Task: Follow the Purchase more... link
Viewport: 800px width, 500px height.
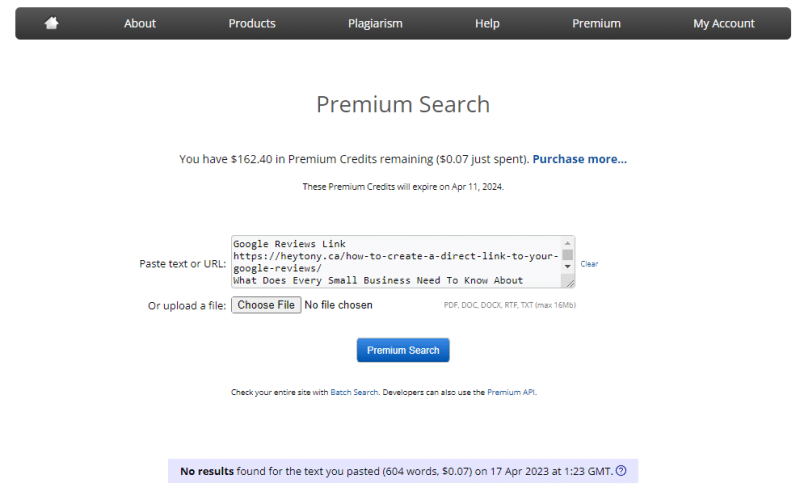Action: coord(579,159)
